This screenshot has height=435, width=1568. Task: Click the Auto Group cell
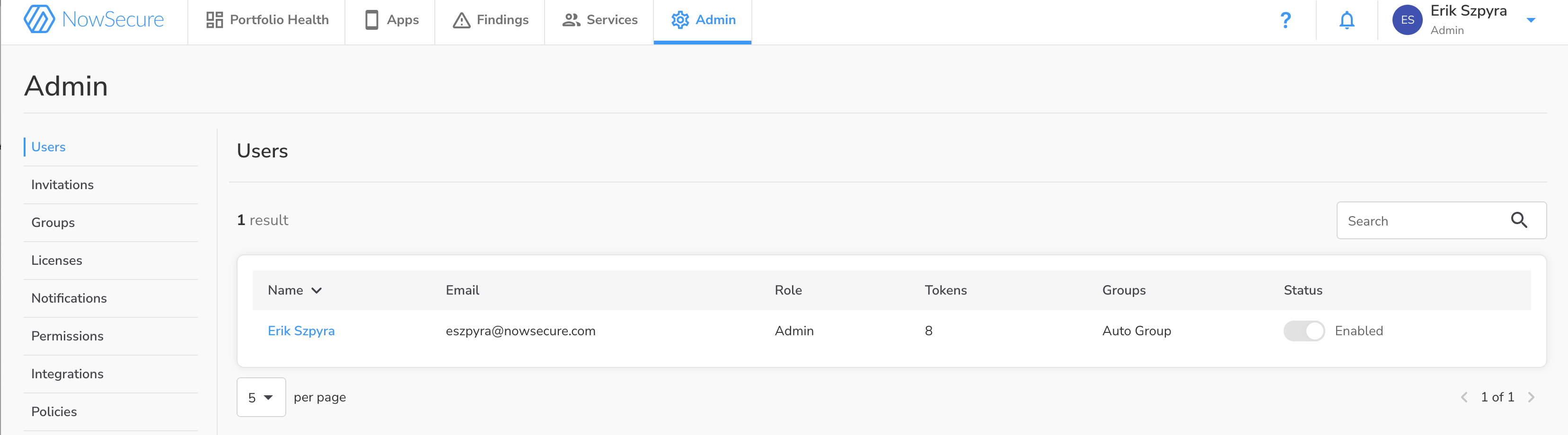(1136, 331)
